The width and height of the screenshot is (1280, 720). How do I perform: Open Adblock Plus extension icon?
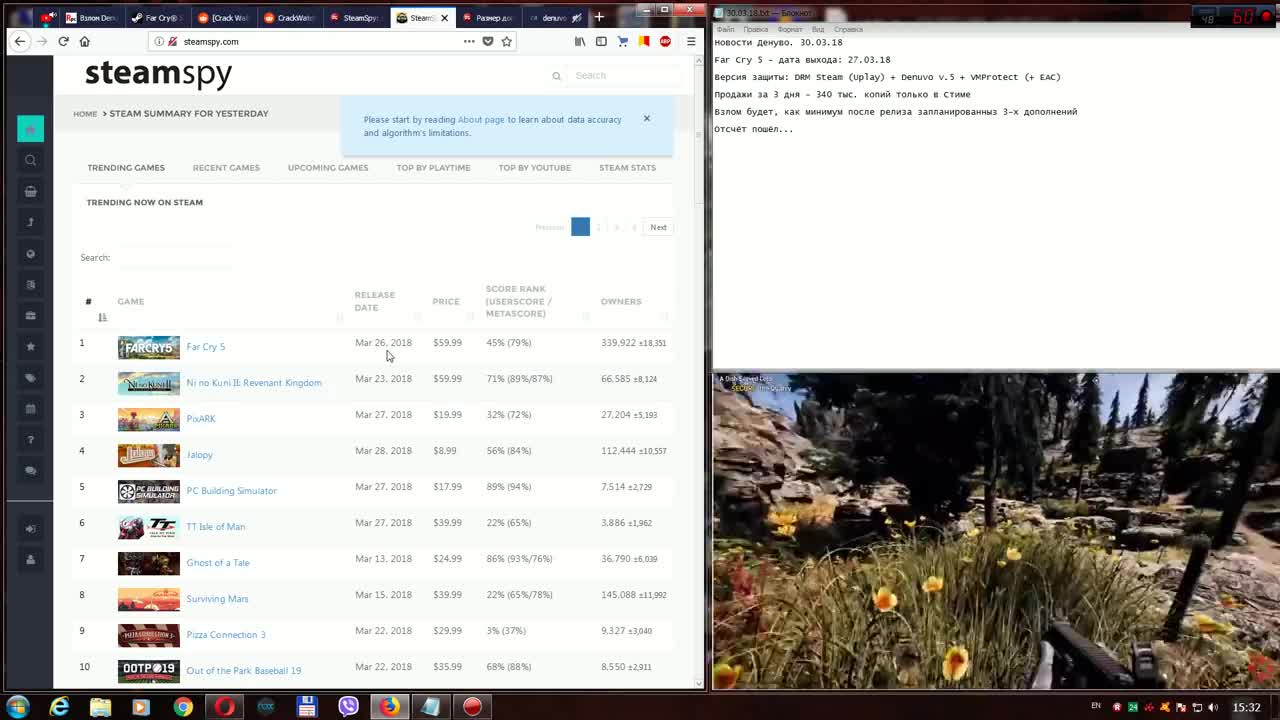click(665, 41)
